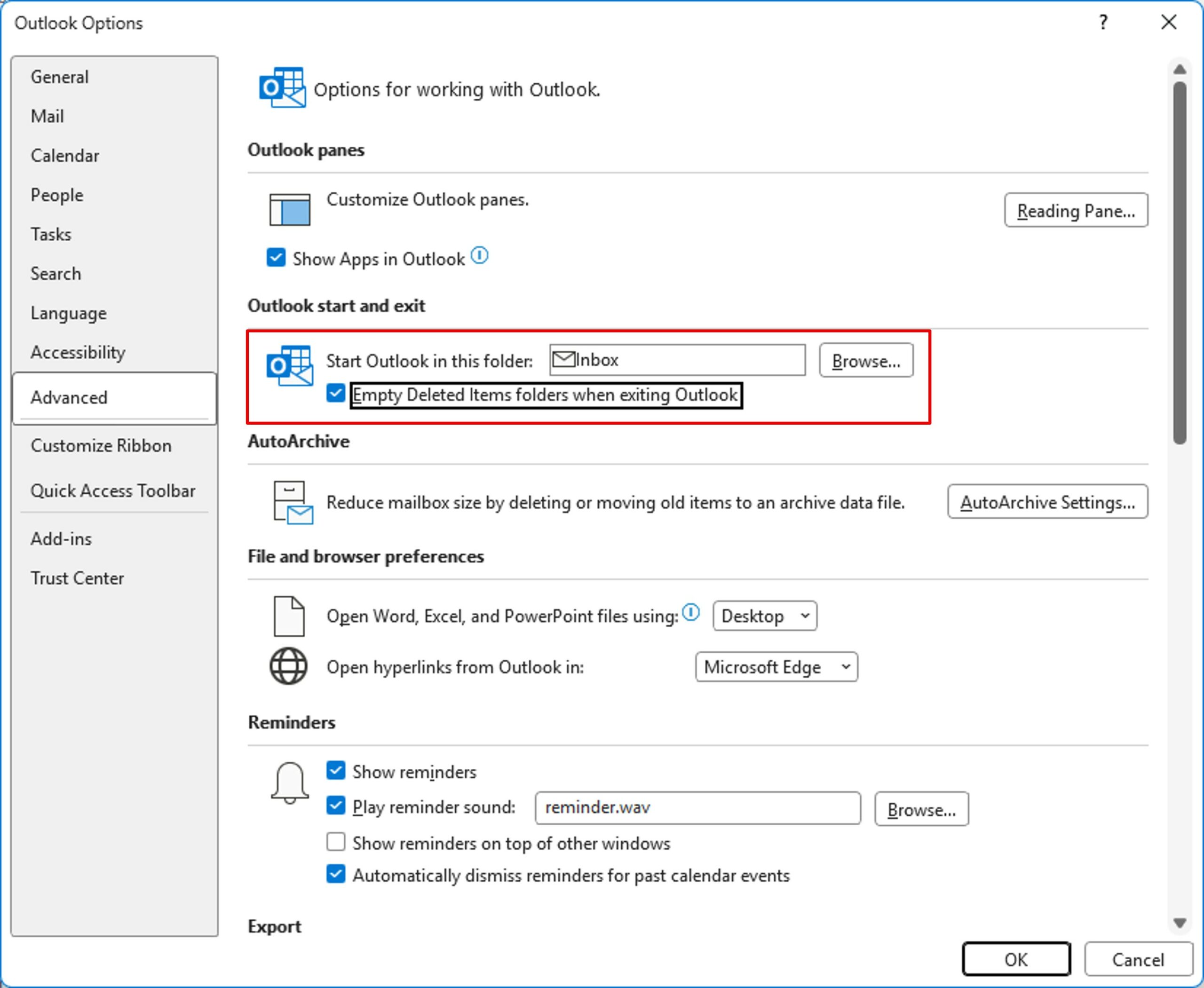The image size is (1204, 988).
Task: Click the Reading Pane... button
Action: click(1075, 211)
